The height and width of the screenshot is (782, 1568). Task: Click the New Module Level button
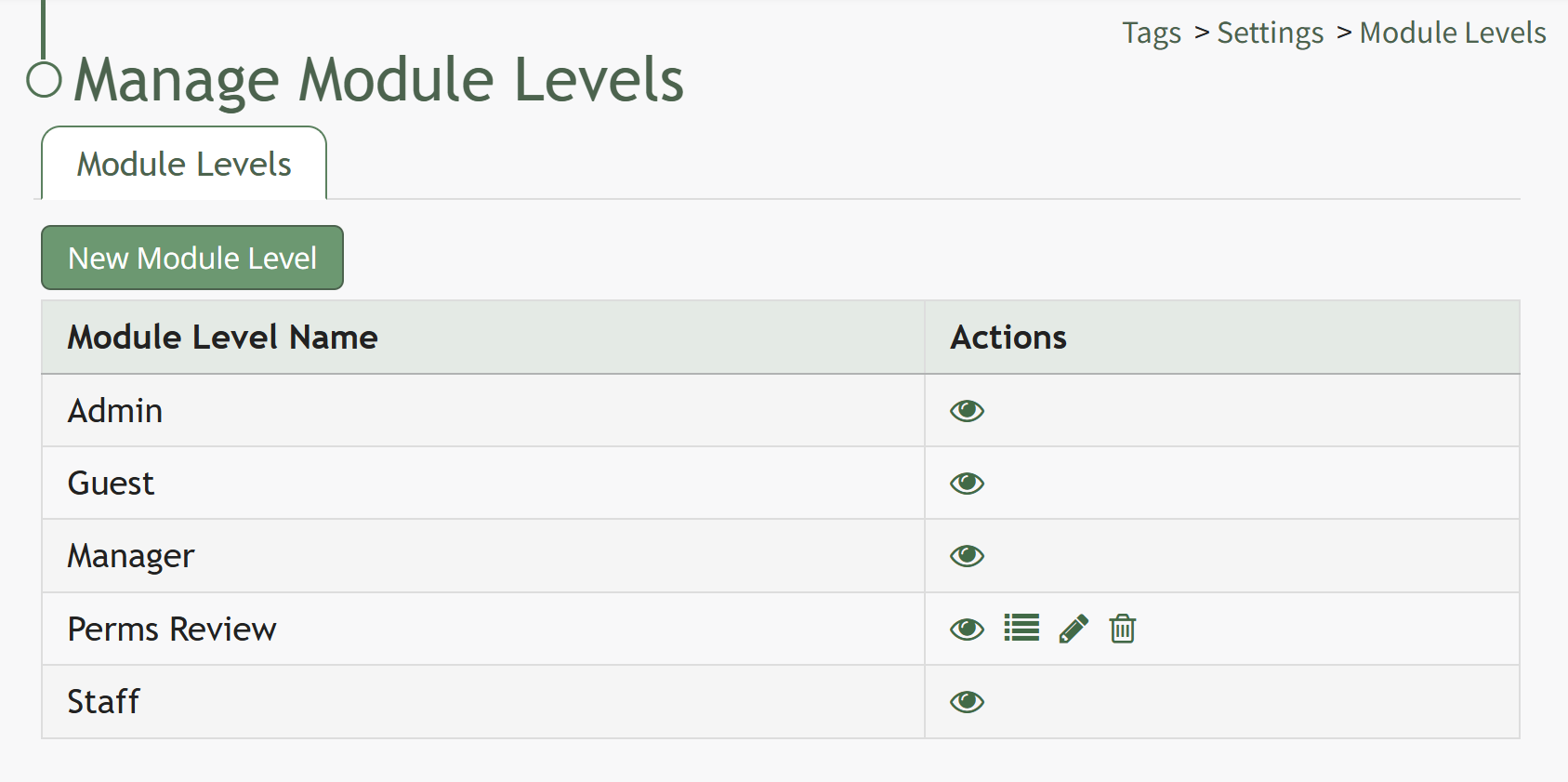pos(192,258)
